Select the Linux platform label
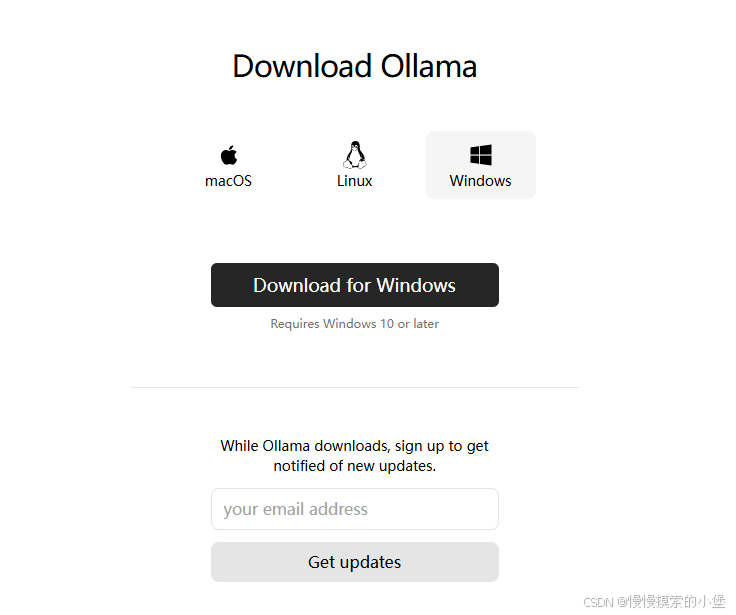Screen dimensions: 736x615 [355, 181]
